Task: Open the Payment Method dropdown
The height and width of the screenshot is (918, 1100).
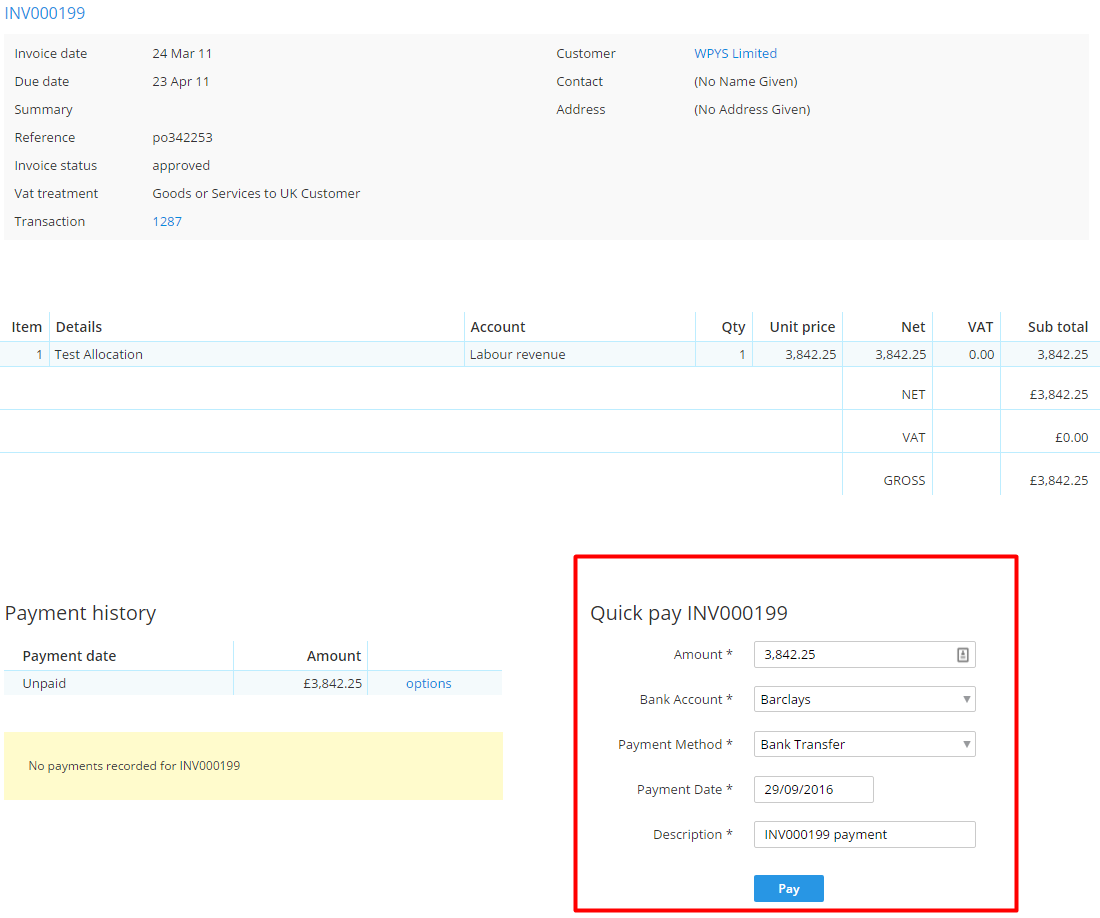Action: (x=864, y=744)
